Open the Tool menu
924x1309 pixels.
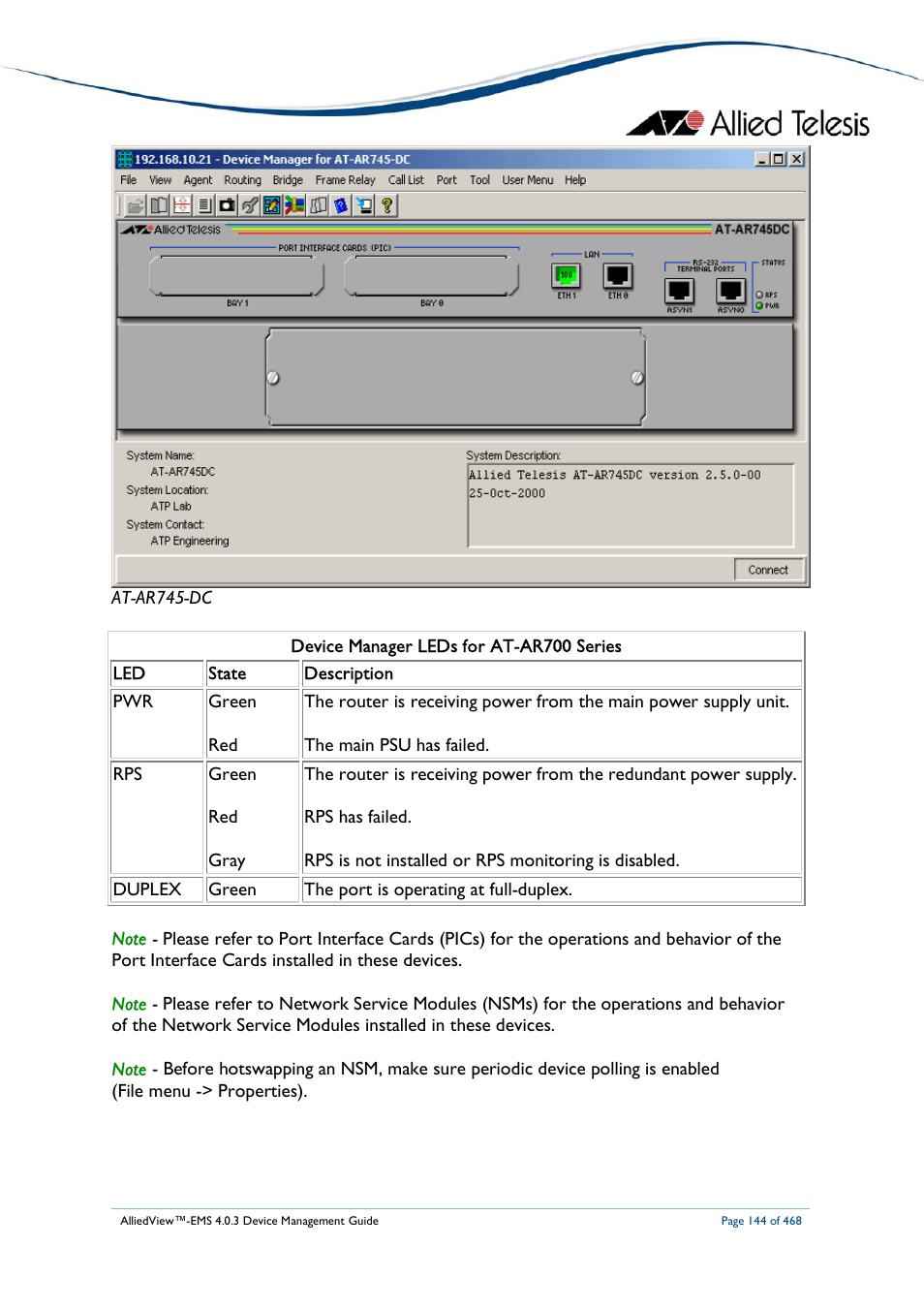(x=479, y=180)
